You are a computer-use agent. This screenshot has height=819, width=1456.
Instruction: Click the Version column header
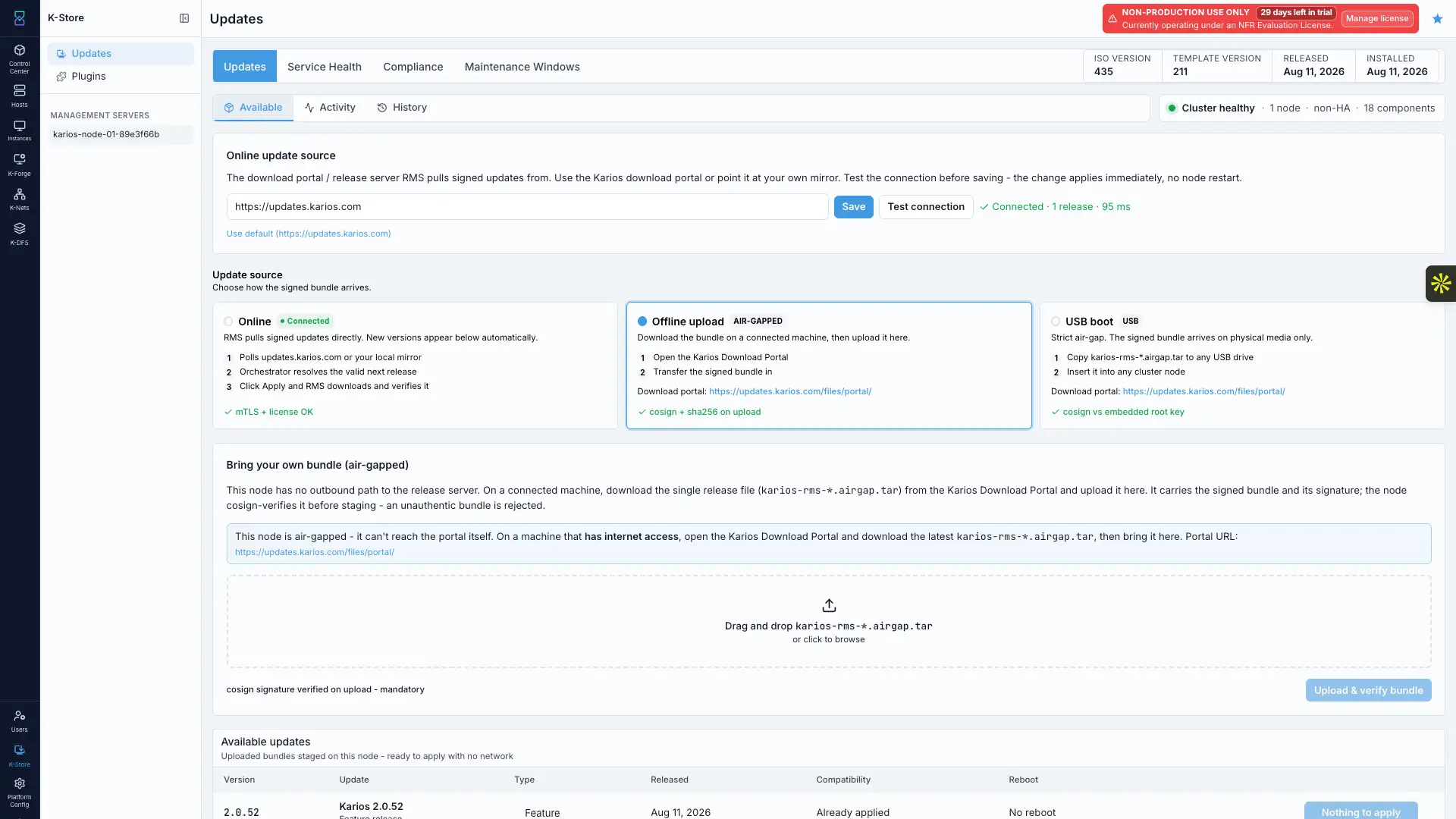click(x=240, y=780)
